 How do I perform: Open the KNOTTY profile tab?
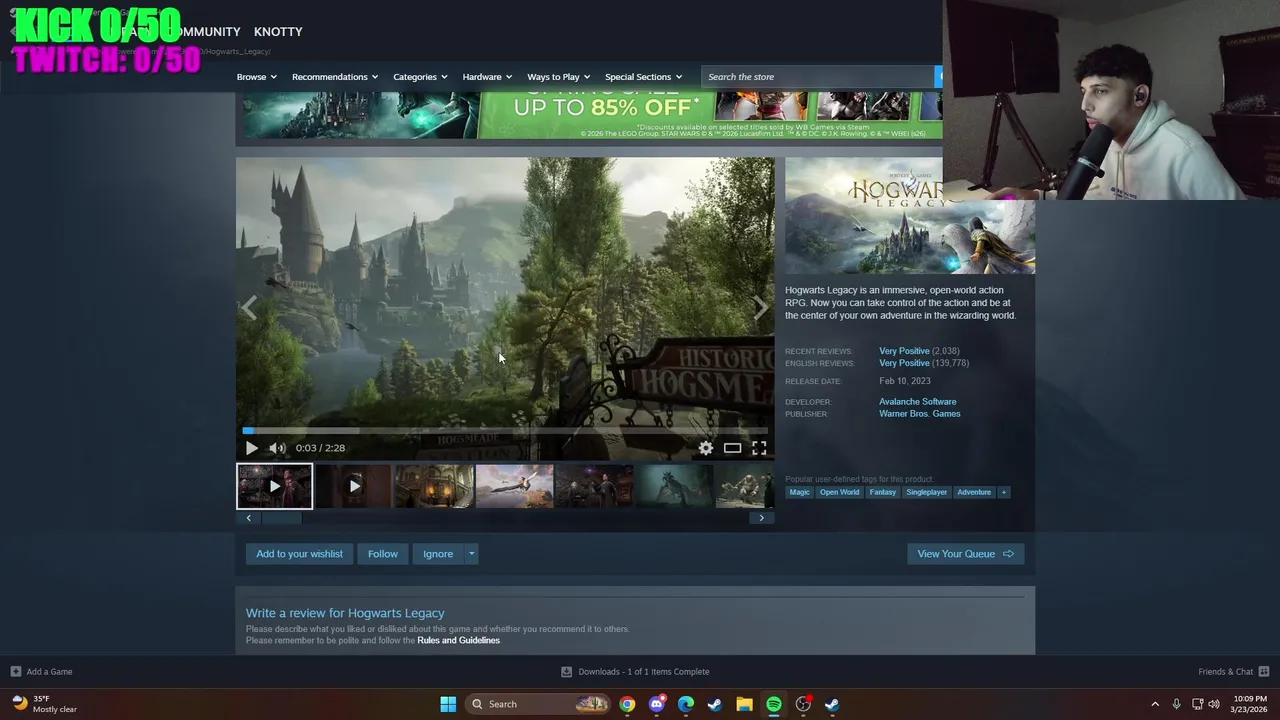tap(278, 32)
